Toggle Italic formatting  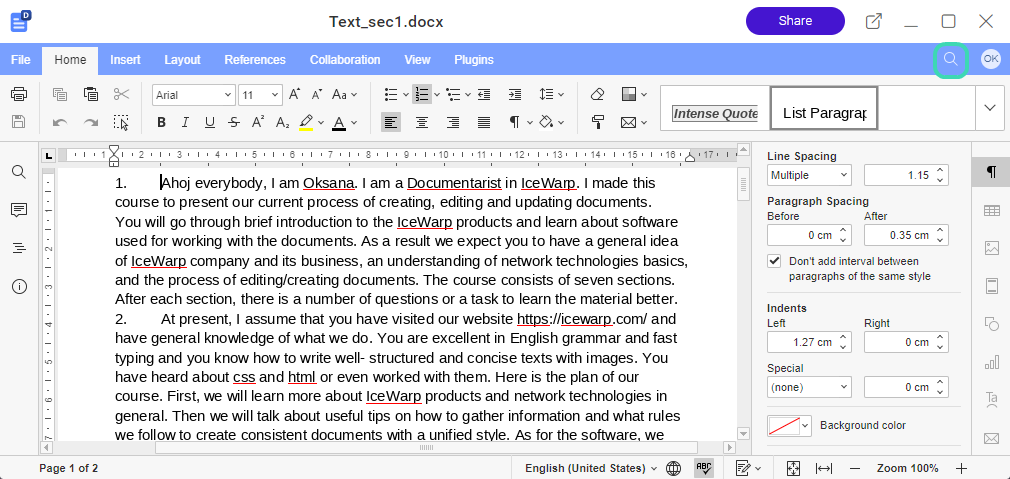[x=186, y=122]
